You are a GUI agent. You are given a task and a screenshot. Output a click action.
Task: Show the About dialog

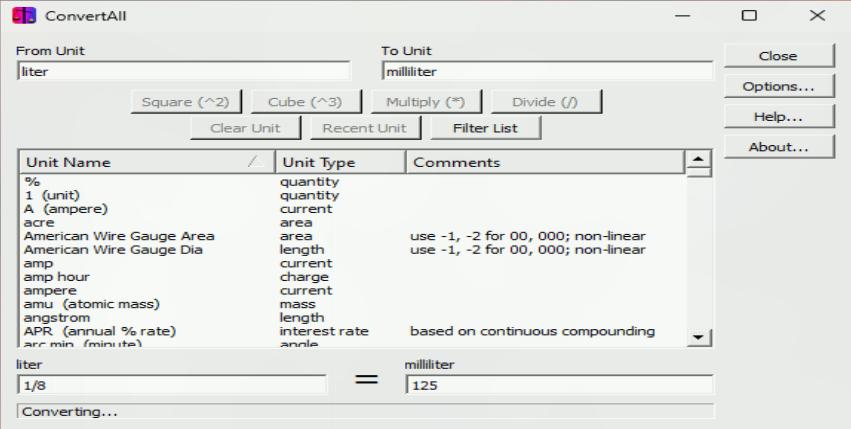pyautogui.click(x=765, y=147)
